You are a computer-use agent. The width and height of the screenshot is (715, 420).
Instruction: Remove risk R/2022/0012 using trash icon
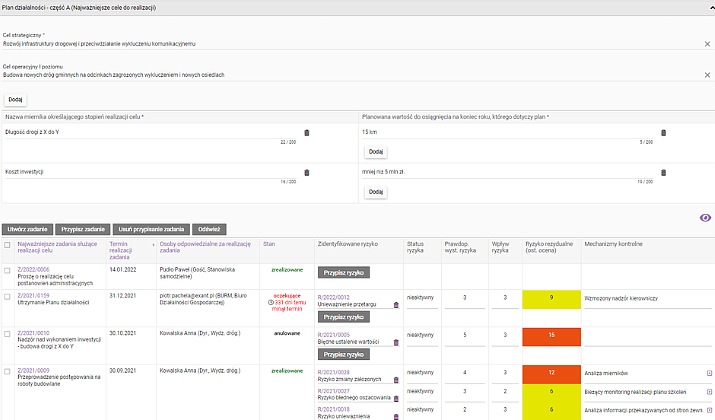[x=395, y=303]
